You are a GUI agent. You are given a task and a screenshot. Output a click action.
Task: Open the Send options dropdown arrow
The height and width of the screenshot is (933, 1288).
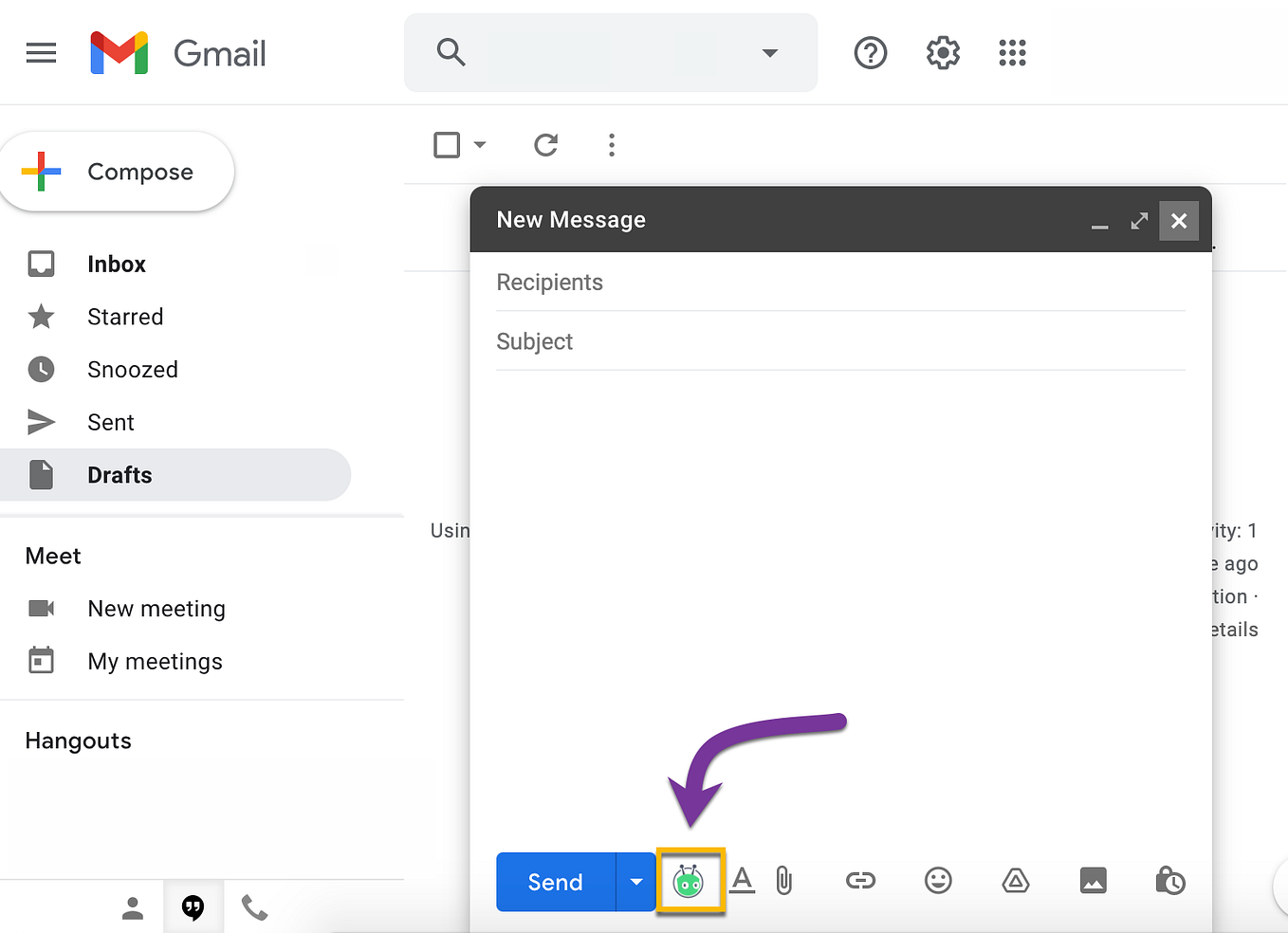[x=635, y=881]
